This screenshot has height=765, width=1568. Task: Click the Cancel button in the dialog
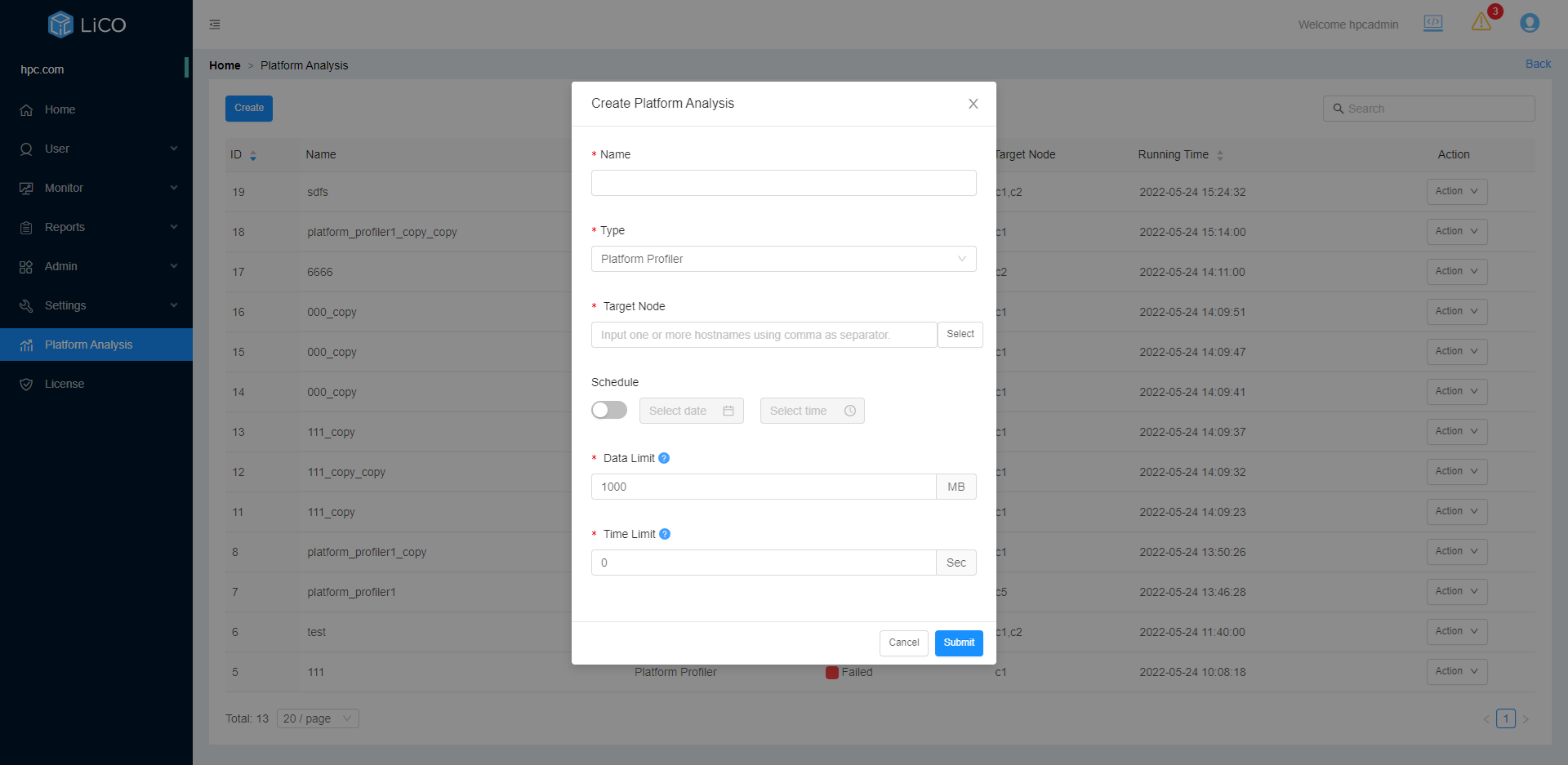(903, 643)
